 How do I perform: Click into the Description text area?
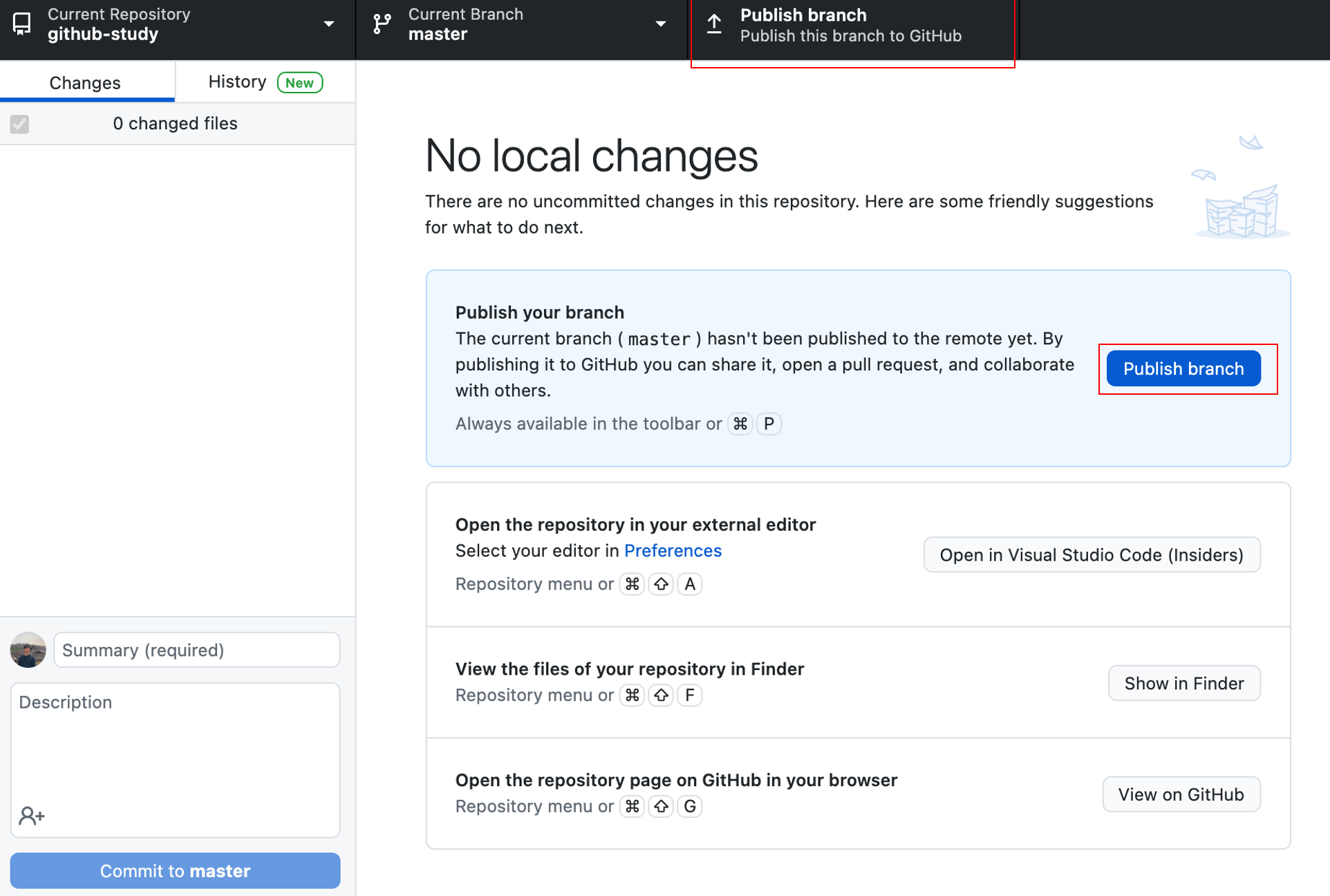[x=175, y=747]
